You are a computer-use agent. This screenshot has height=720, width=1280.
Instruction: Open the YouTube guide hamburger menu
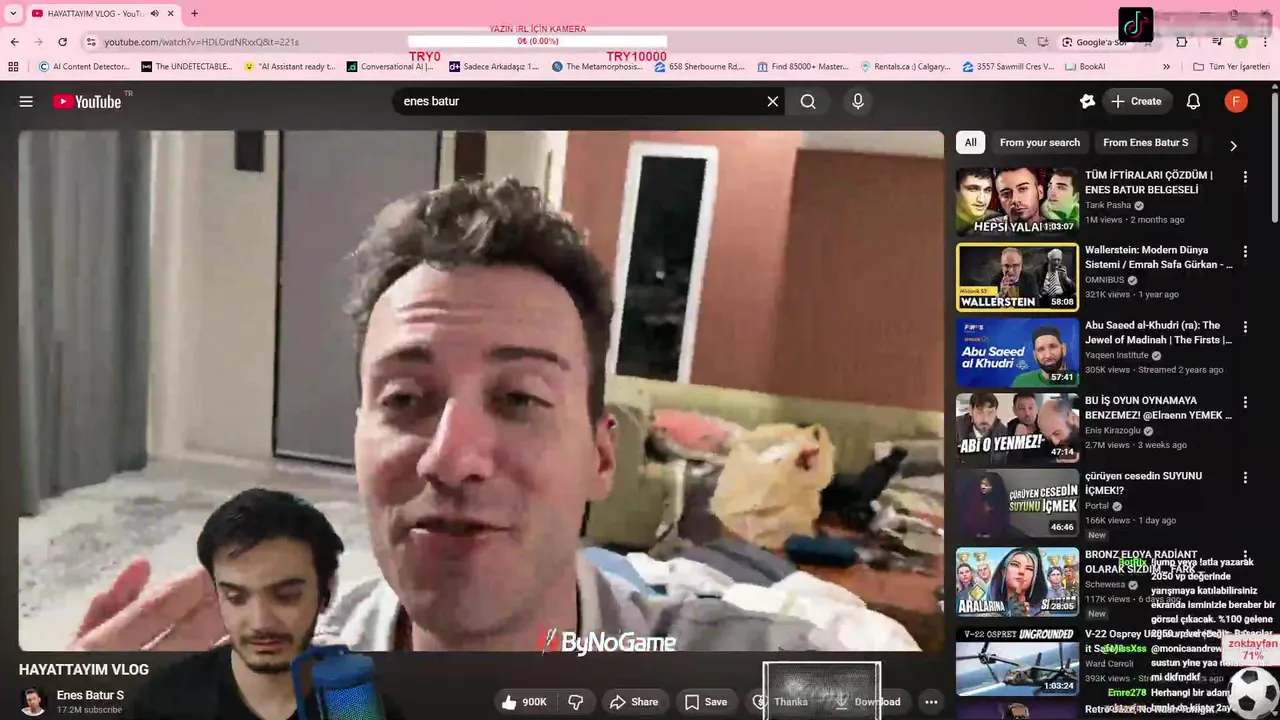pyautogui.click(x=26, y=101)
